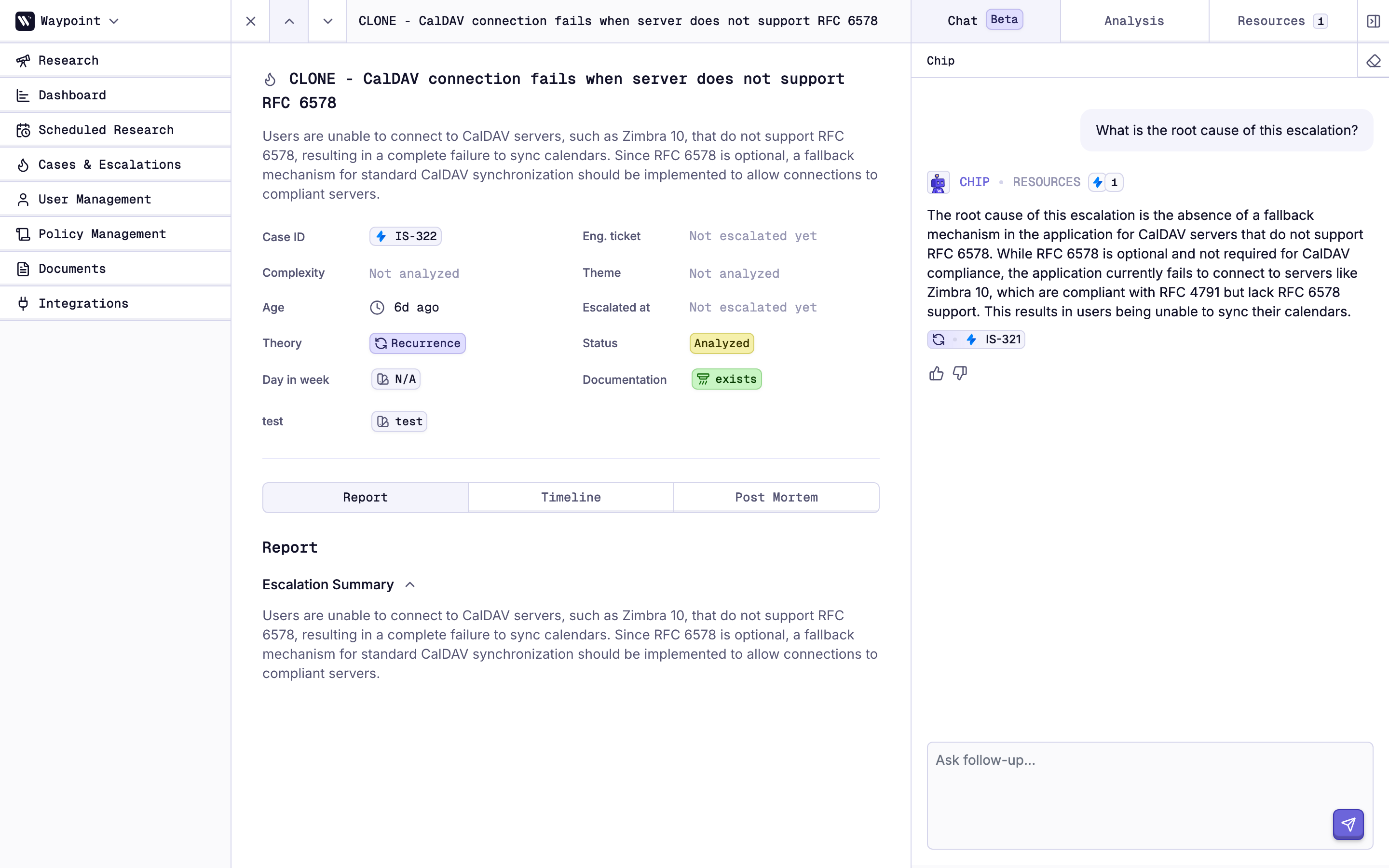This screenshot has width=1389, height=868.
Task: Open the Waypoint workspace dropdown
Action: pyautogui.click(x=67, y=21)
